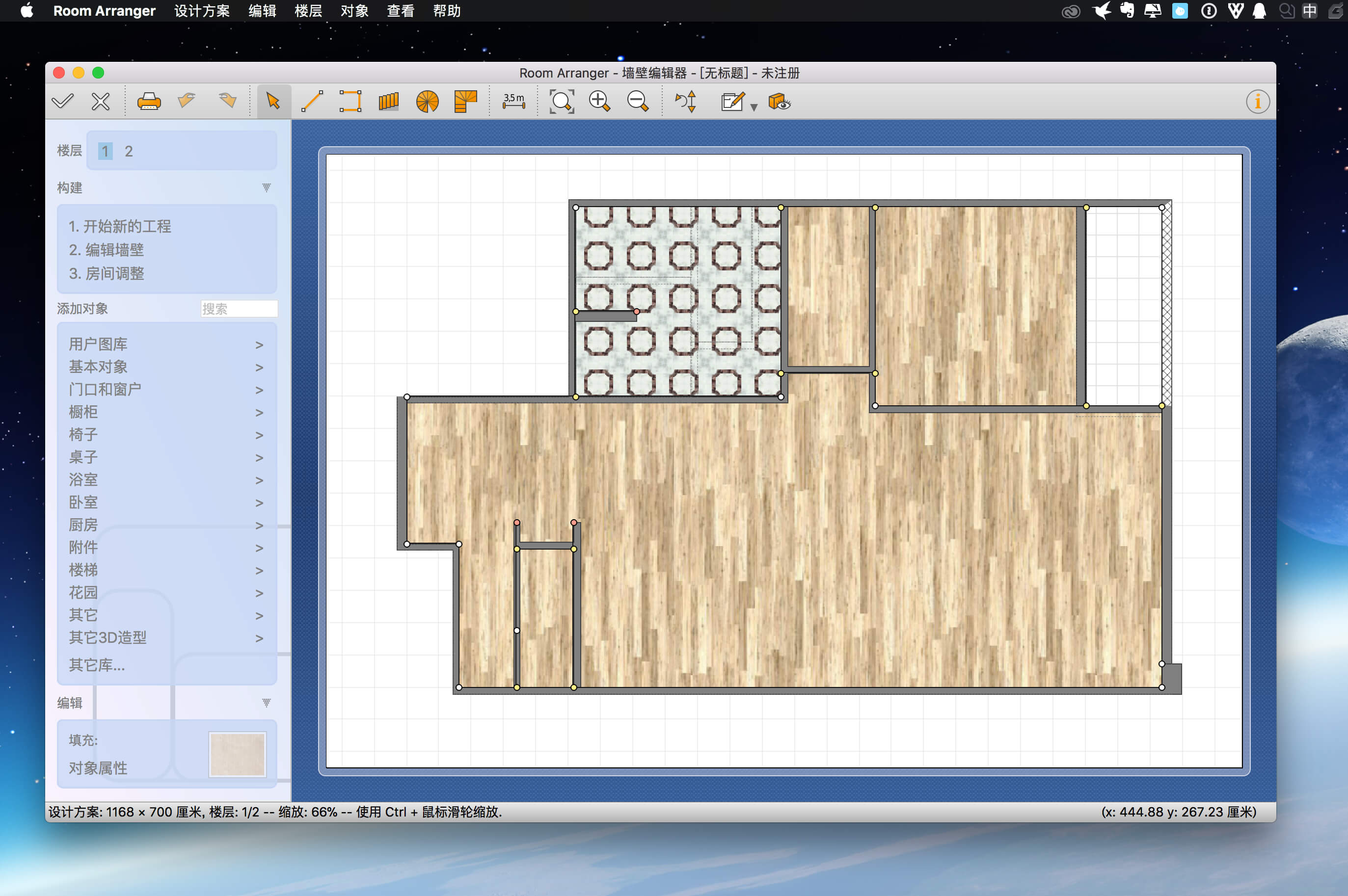
Task: Open the 对象 menu
Action: [x=354, y=11]
